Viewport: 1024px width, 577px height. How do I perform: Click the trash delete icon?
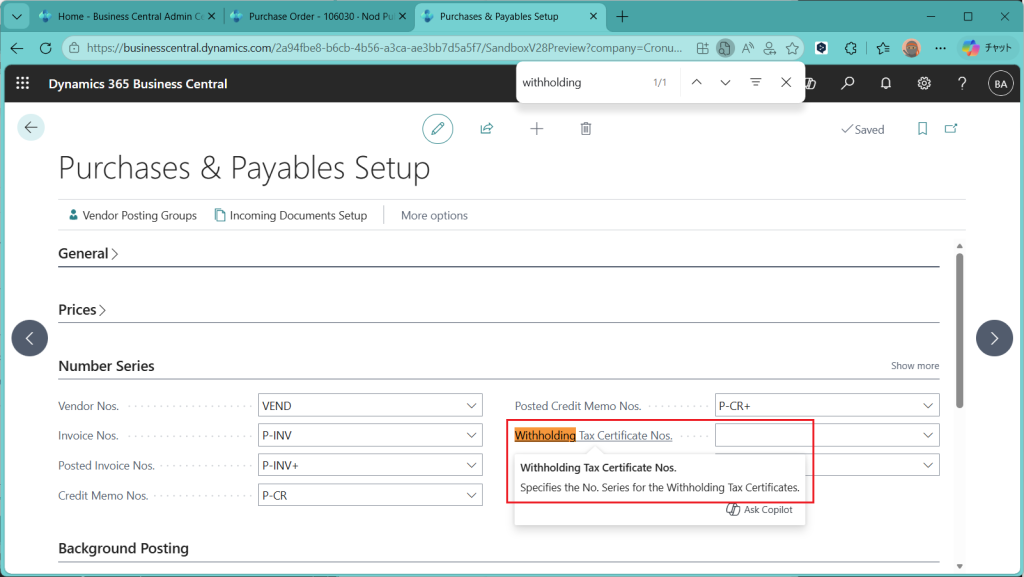point(586,128)
